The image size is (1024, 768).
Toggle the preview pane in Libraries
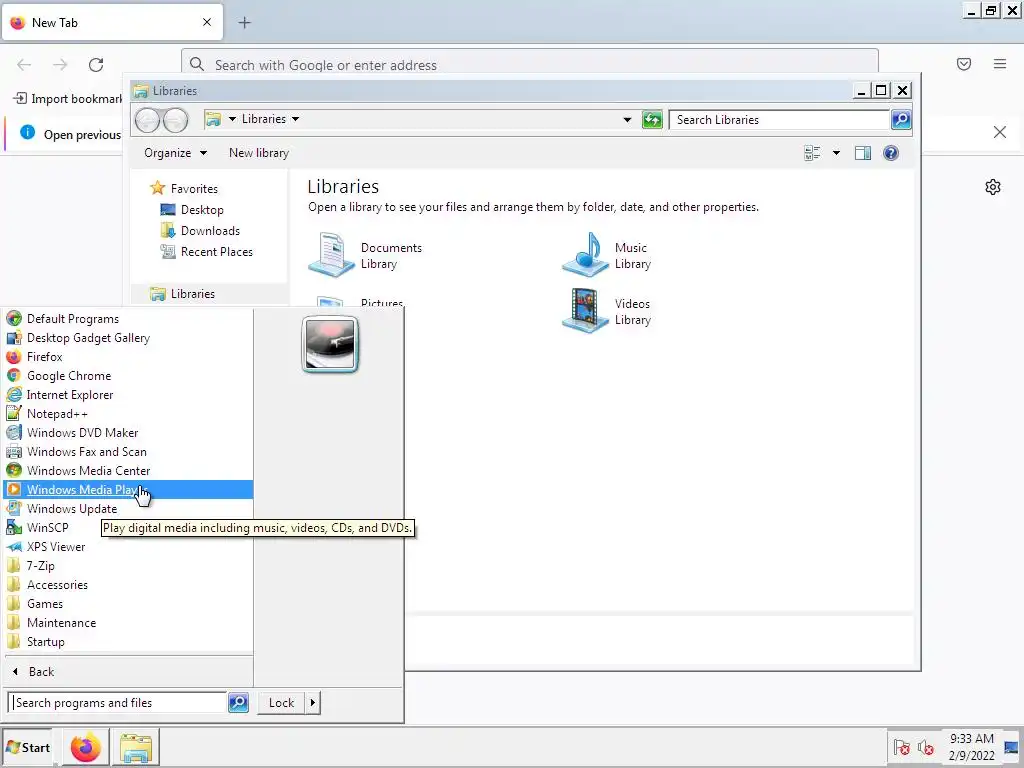pyautogui.click(x=863, y=153)
